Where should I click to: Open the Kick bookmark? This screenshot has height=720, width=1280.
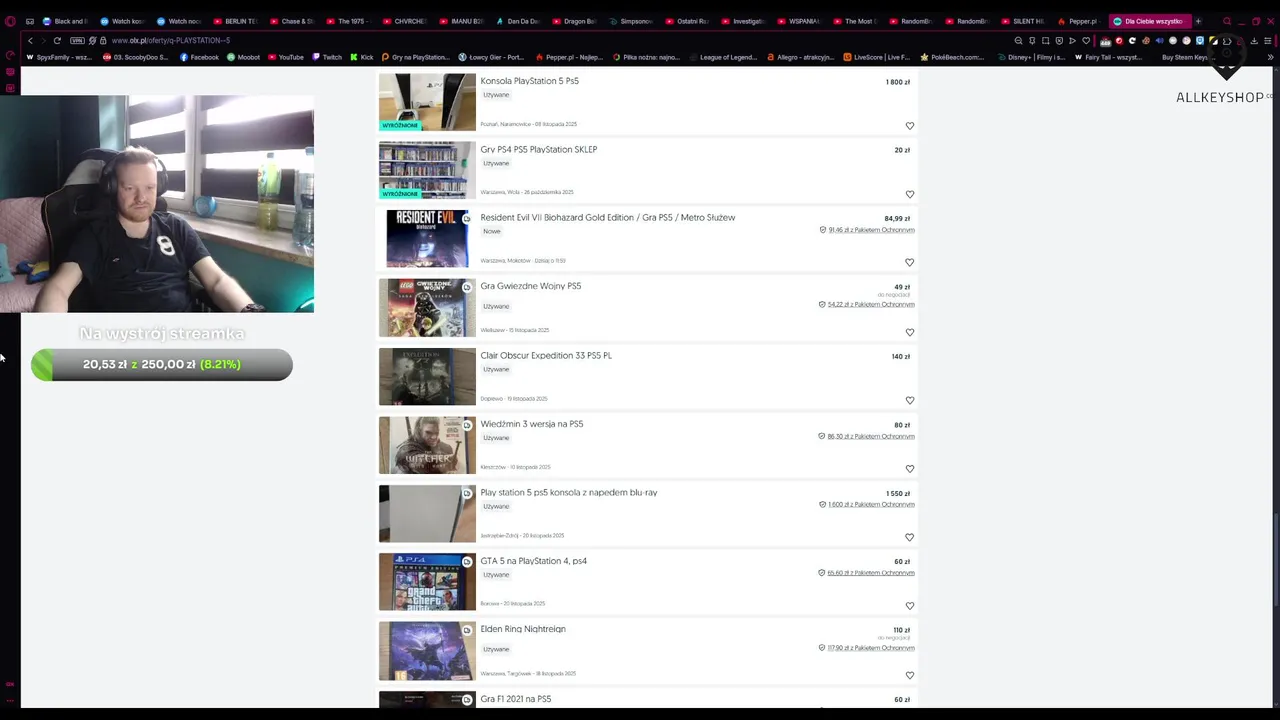coord(362,57)
